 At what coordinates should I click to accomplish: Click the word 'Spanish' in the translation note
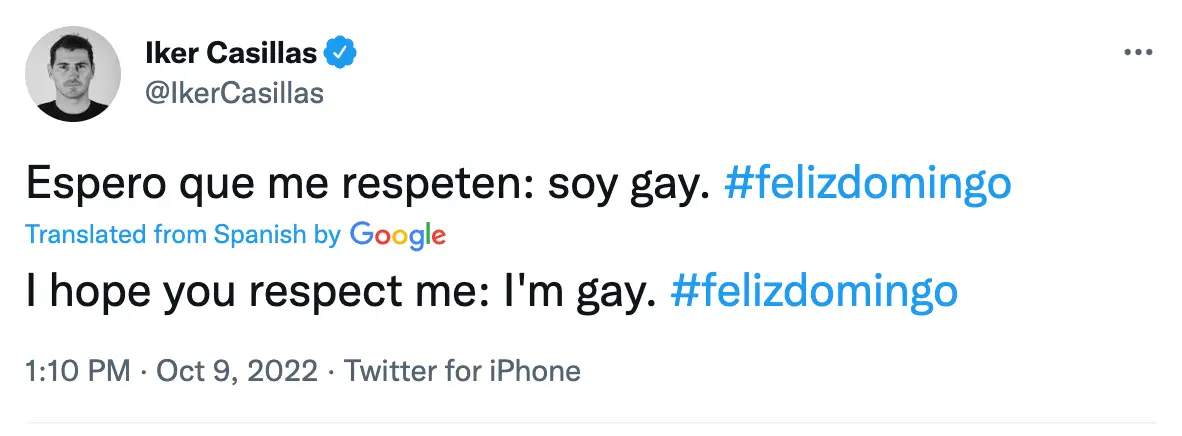pos(260,235)
